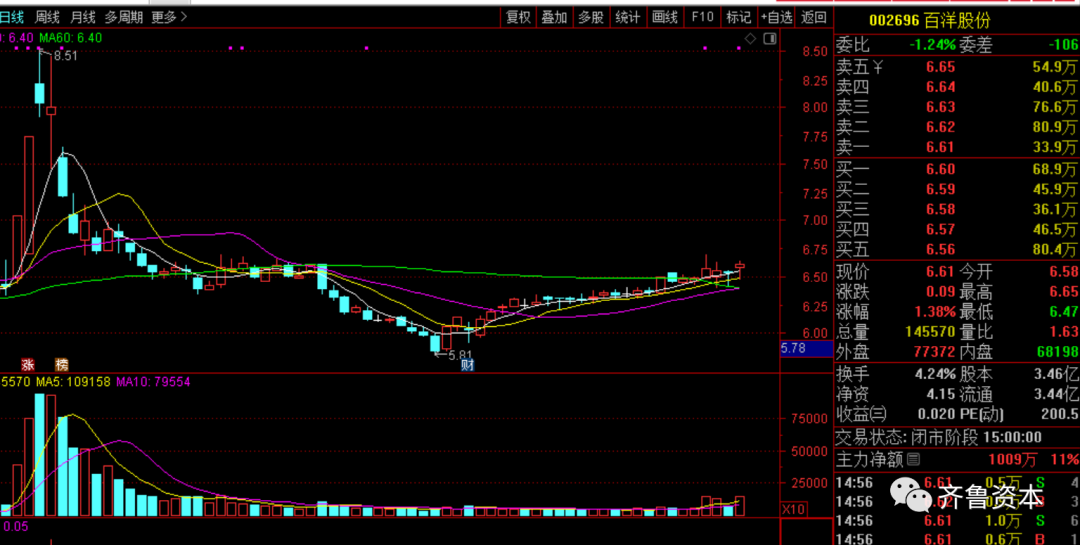Click the diamond marker icon above the chart
The image size is (1080, 545).
coord(751,39)
